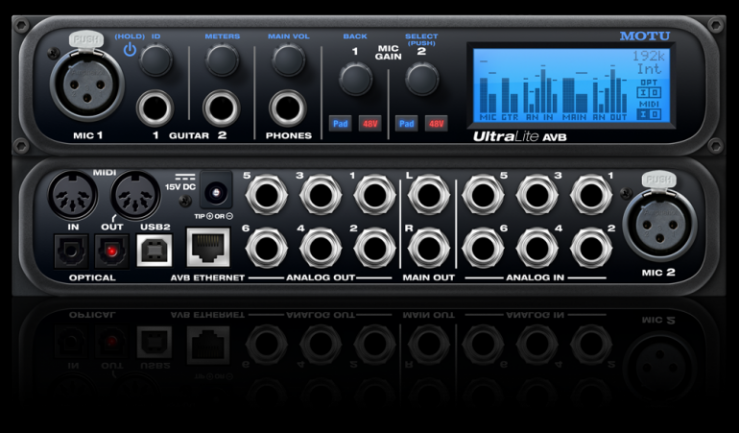This screenshot has width=739, height=433.
Task: Click the blue LCD meter display
Action: (571, 85)
